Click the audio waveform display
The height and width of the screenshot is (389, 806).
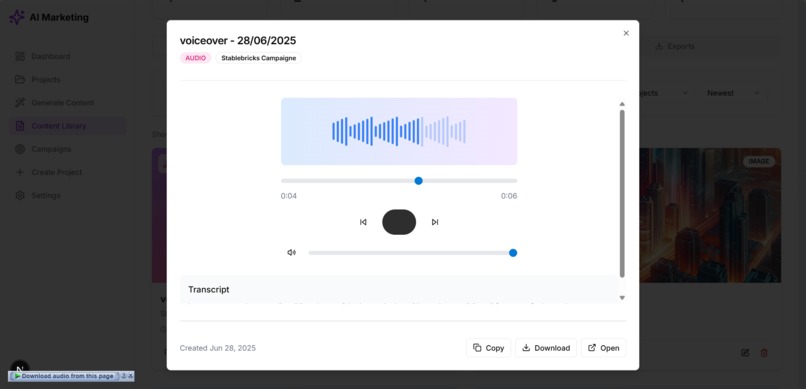pyautogui.click(x=399, y=132)
